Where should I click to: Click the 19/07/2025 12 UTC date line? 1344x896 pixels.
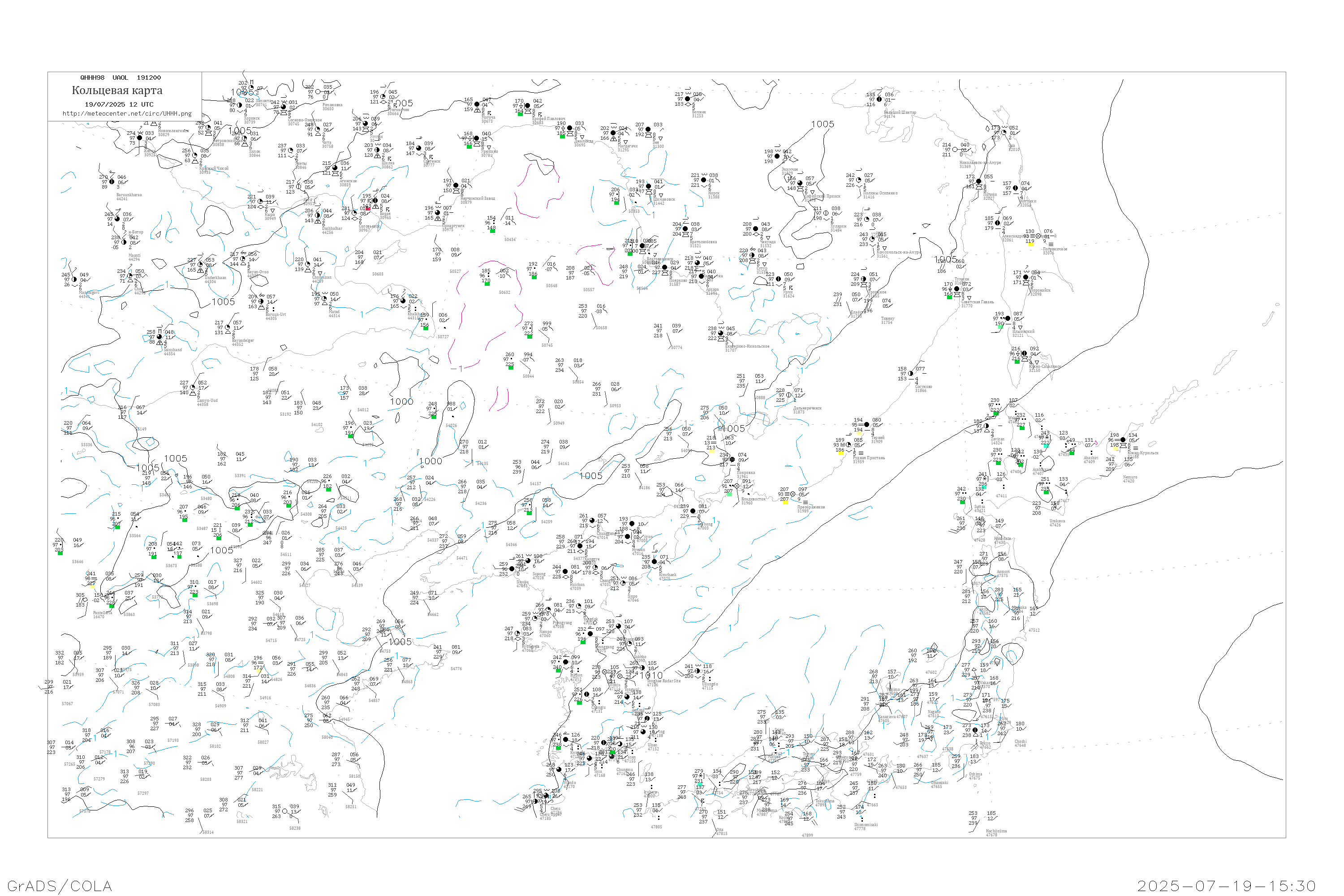click(119, 104)
